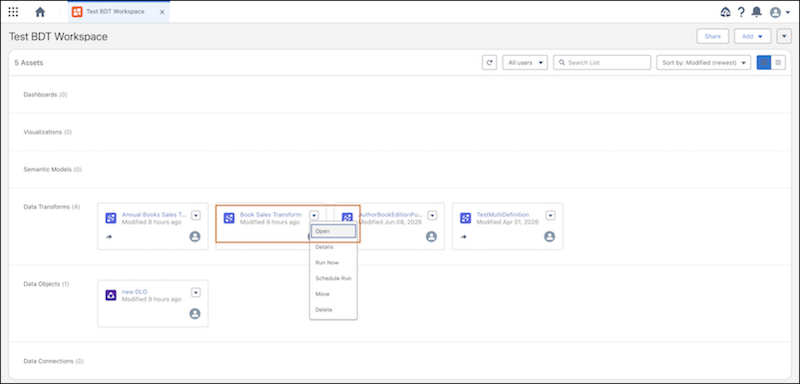Open the user profile avatar menu

click(780, 12)
